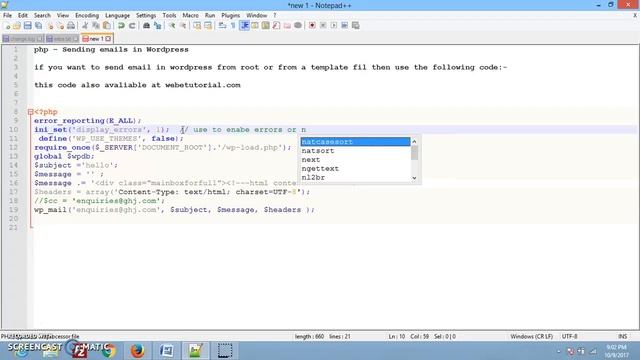Toggle the highlighted indent guide button
Image resolution: width=640 pixels, height=360 pixels.
click(x=244, y=26)
